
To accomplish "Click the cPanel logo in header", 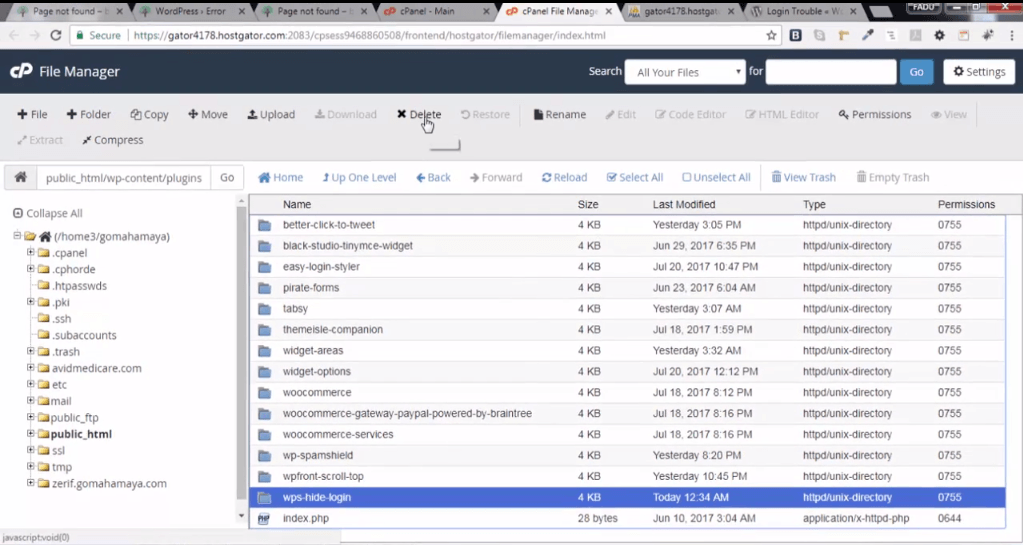I will (x=21, y=71).
